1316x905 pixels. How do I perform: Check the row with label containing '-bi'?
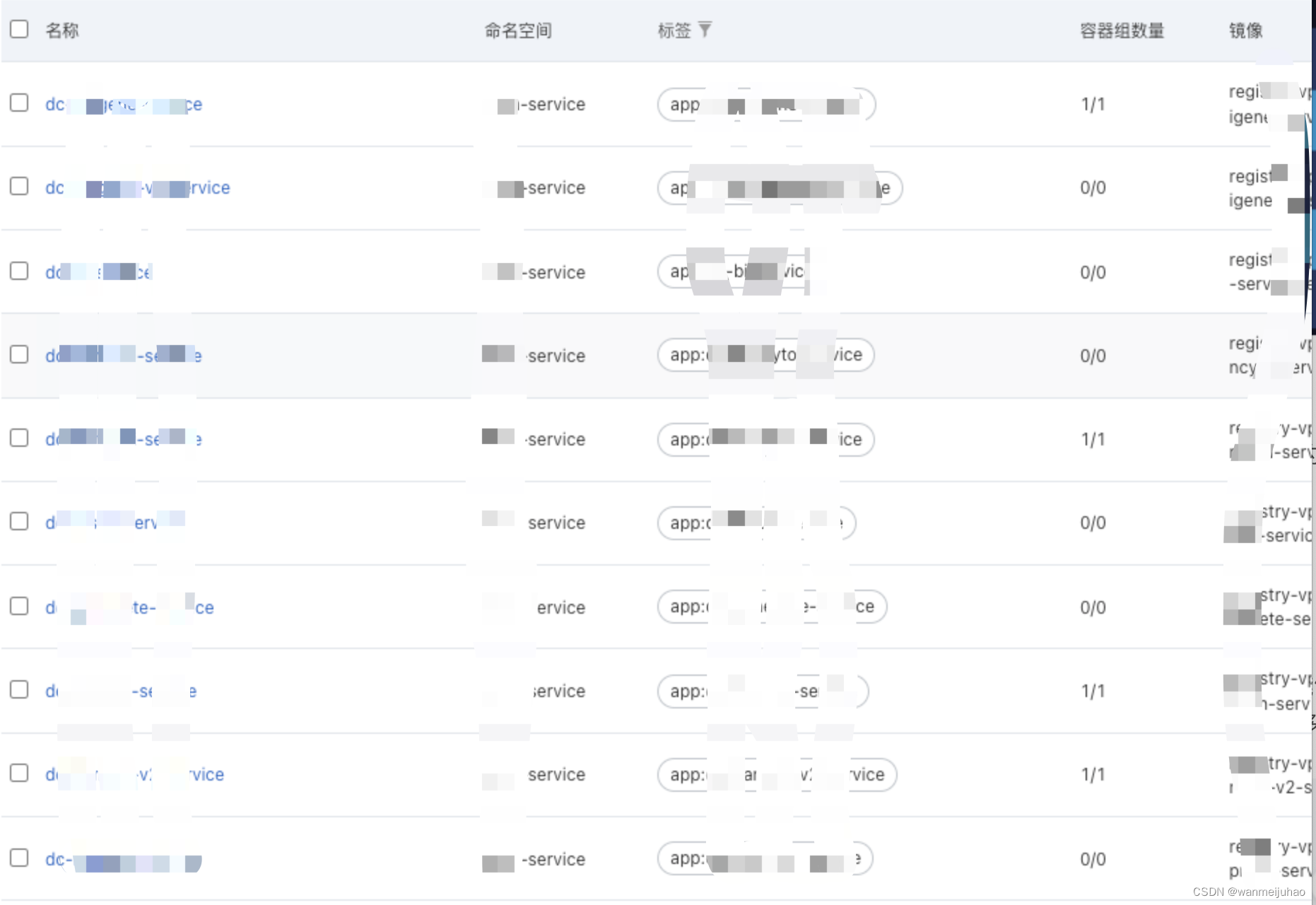click(19, 271)
